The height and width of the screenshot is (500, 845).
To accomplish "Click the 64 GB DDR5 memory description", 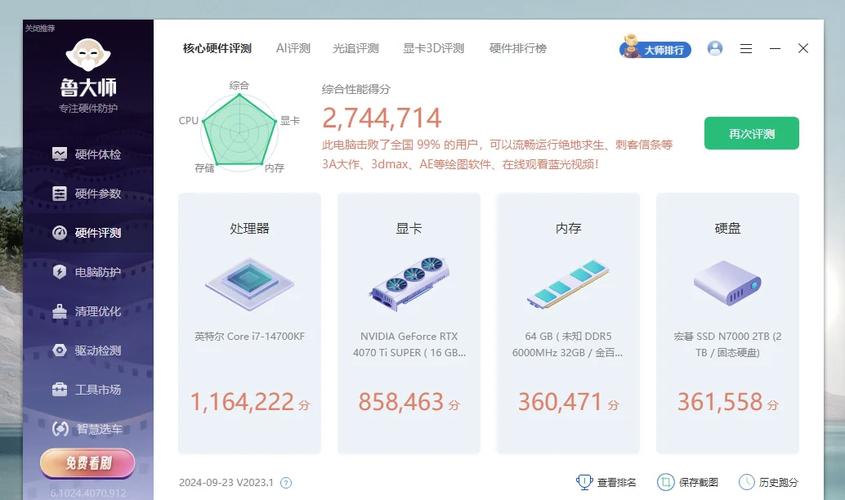I will coord(568,344).
